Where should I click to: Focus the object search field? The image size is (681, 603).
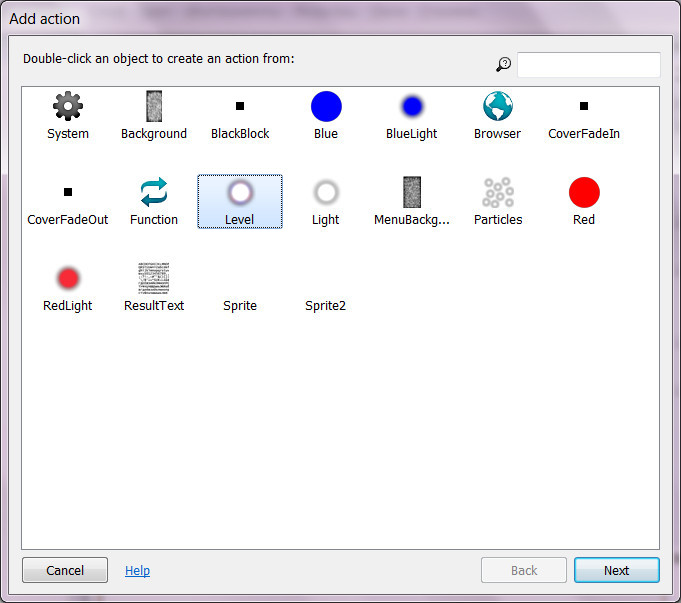588,65
